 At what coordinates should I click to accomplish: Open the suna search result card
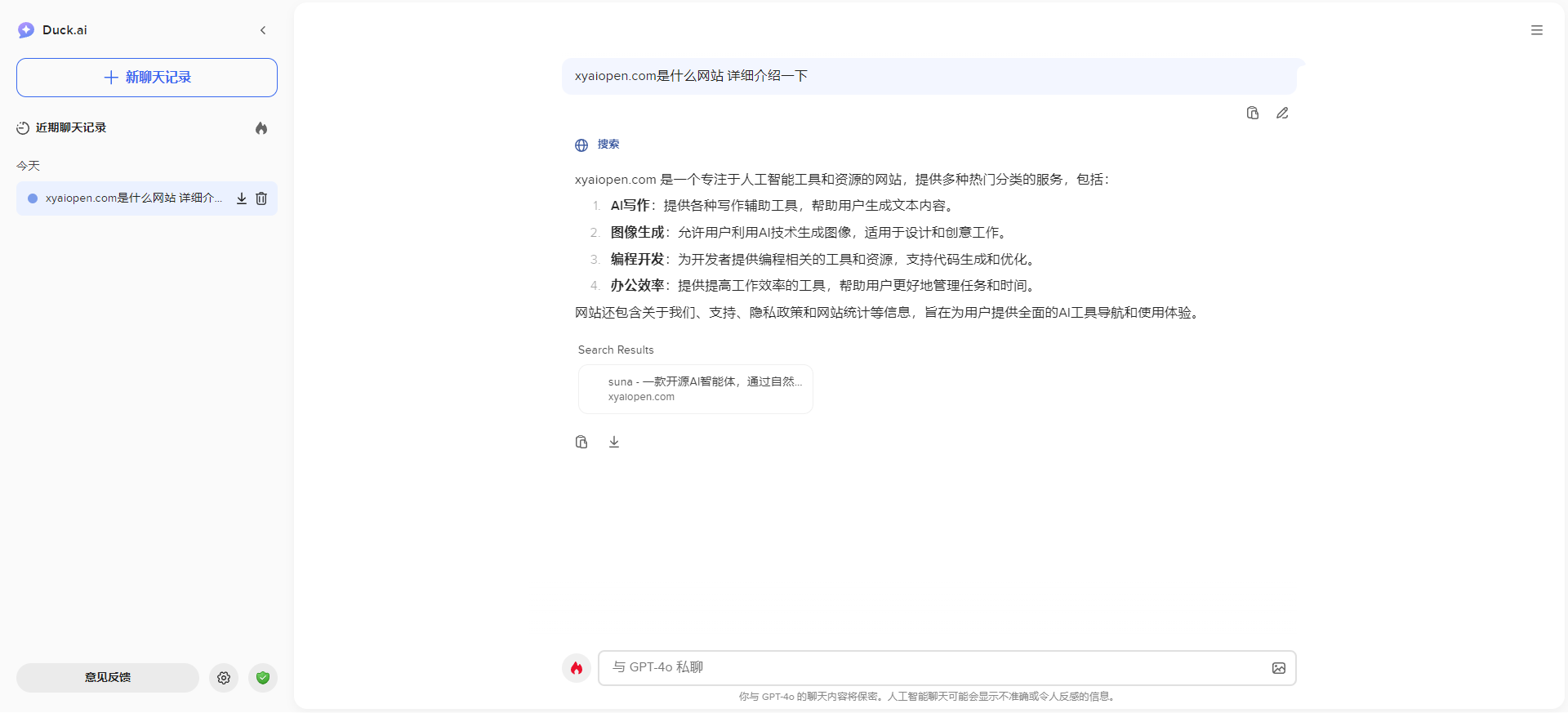[x=696, y=389]
